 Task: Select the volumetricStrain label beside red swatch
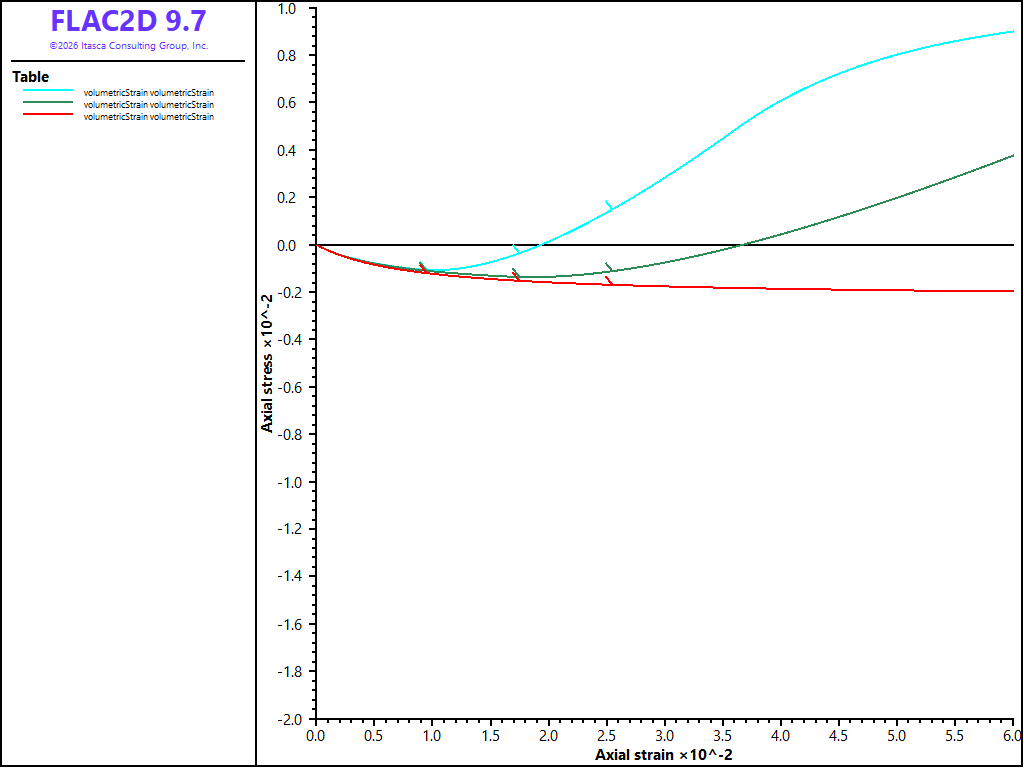[149, 117]
